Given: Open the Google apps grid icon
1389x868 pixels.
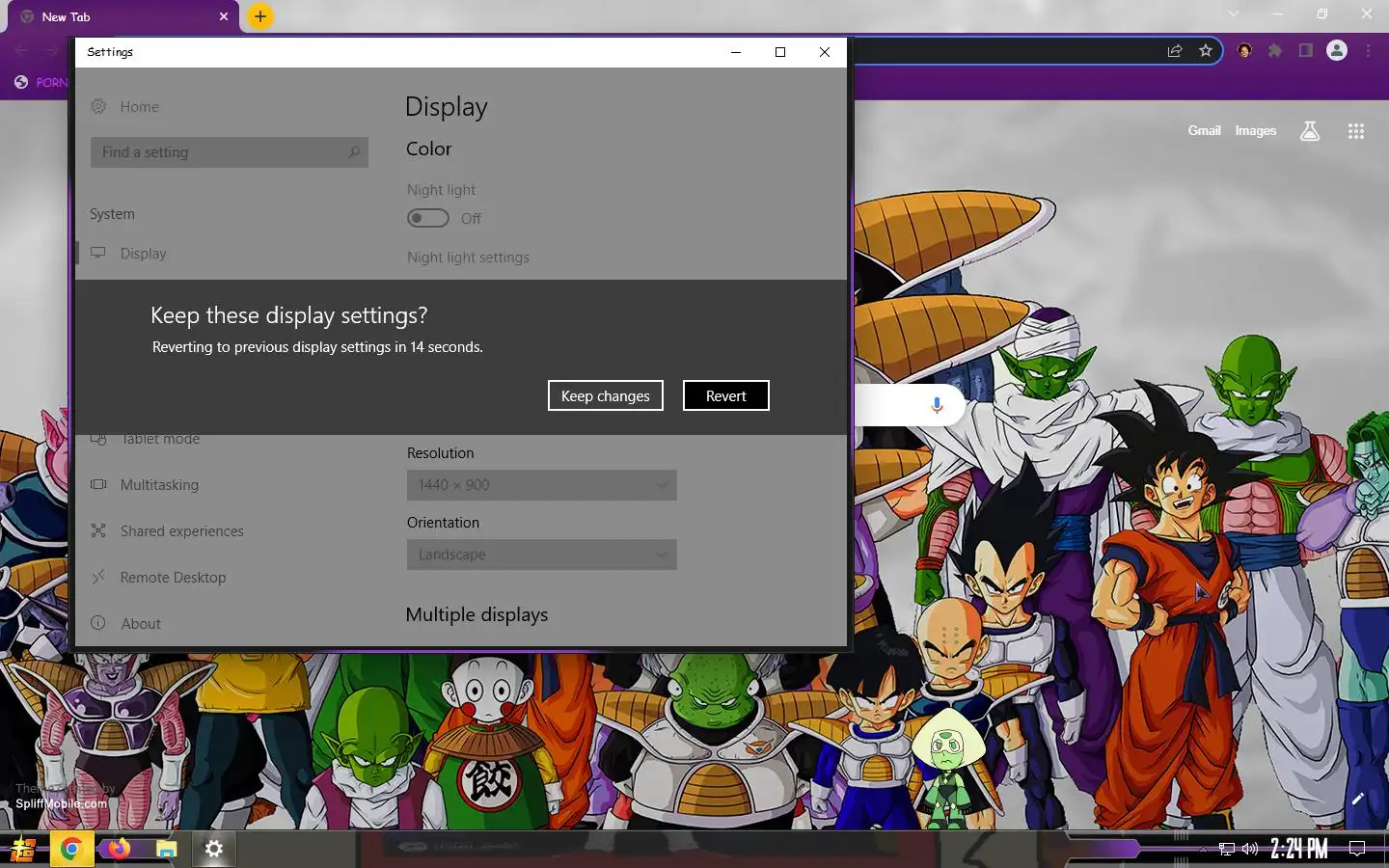Looking at the screenshot, I should click(x=1355, y=131).
